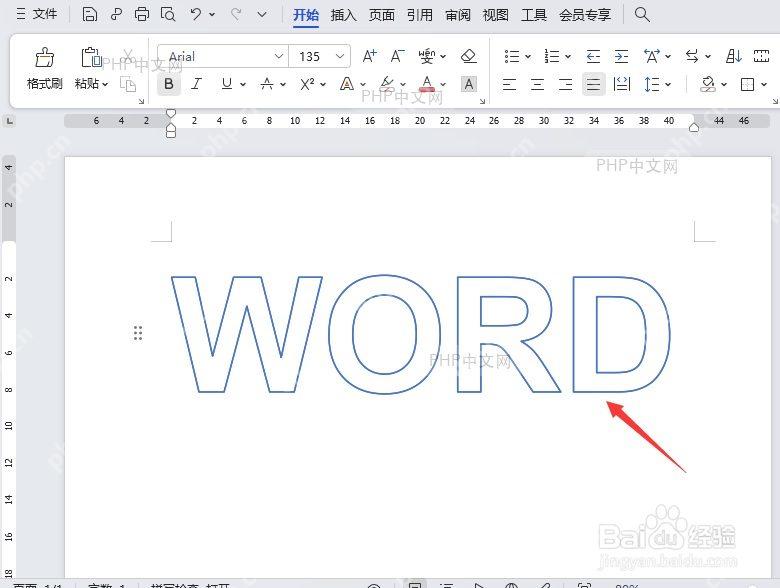Click the Chinese layout A icon
Screen dimensions: 780x588
pos(652,56)
